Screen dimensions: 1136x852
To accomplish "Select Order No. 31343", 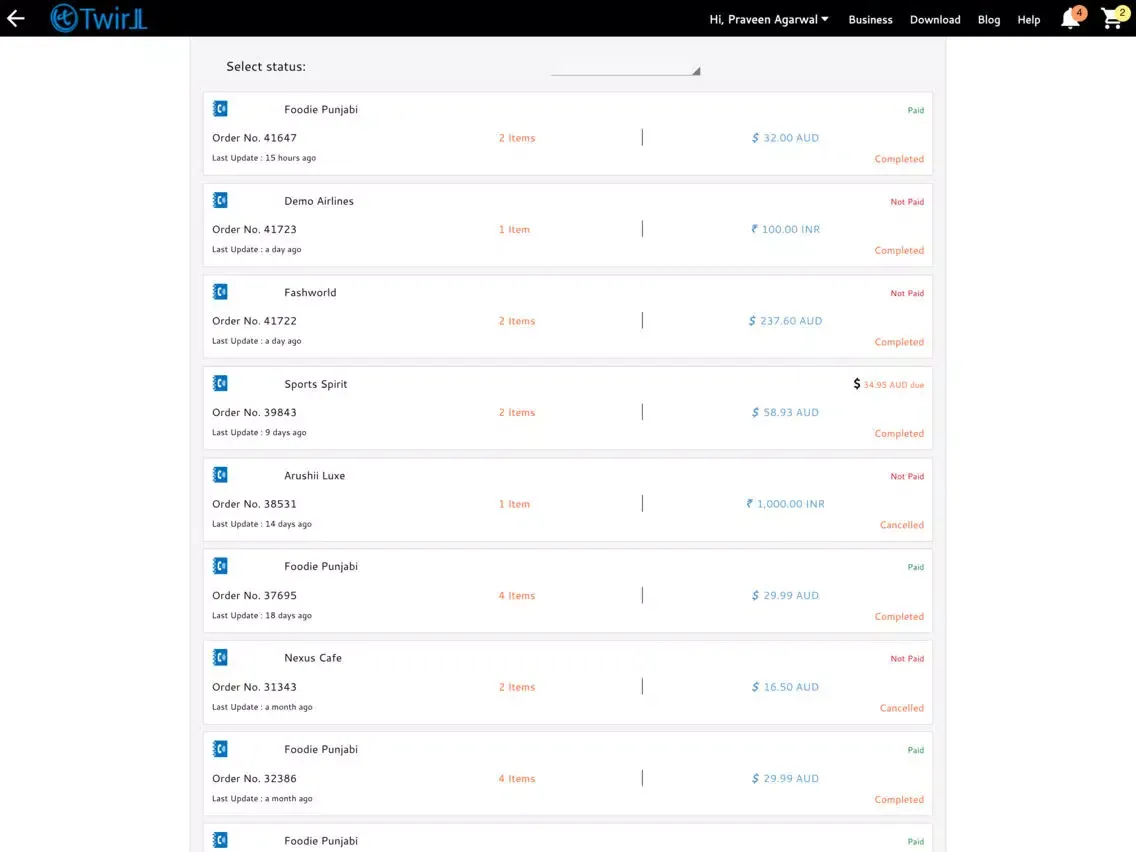I will pyautogui.click(x=254, y=687).
